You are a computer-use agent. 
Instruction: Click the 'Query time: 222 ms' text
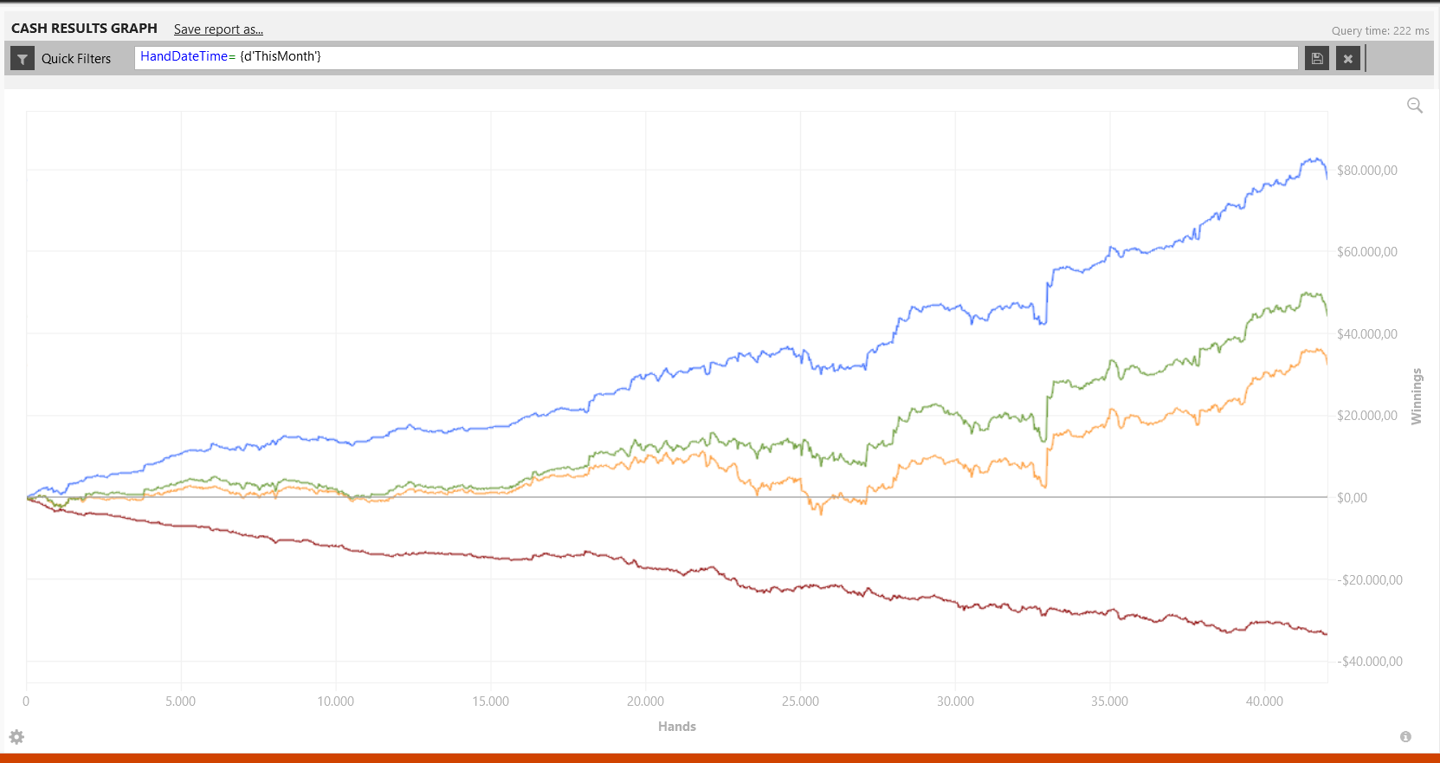[1380, 31]
